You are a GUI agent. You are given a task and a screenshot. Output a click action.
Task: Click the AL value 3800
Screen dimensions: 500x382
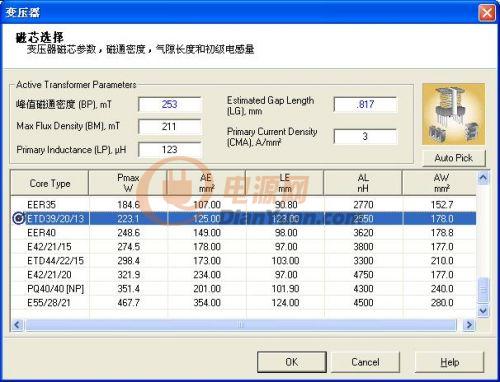363,247
